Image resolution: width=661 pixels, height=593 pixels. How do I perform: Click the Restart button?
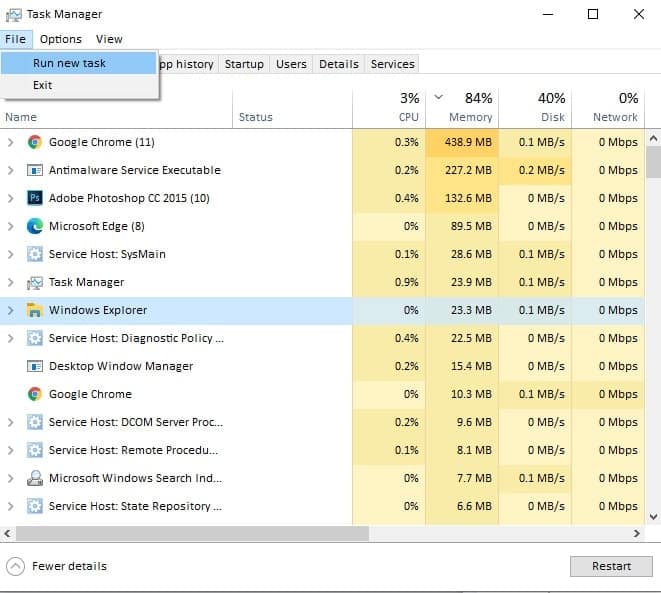coord(611,566)
